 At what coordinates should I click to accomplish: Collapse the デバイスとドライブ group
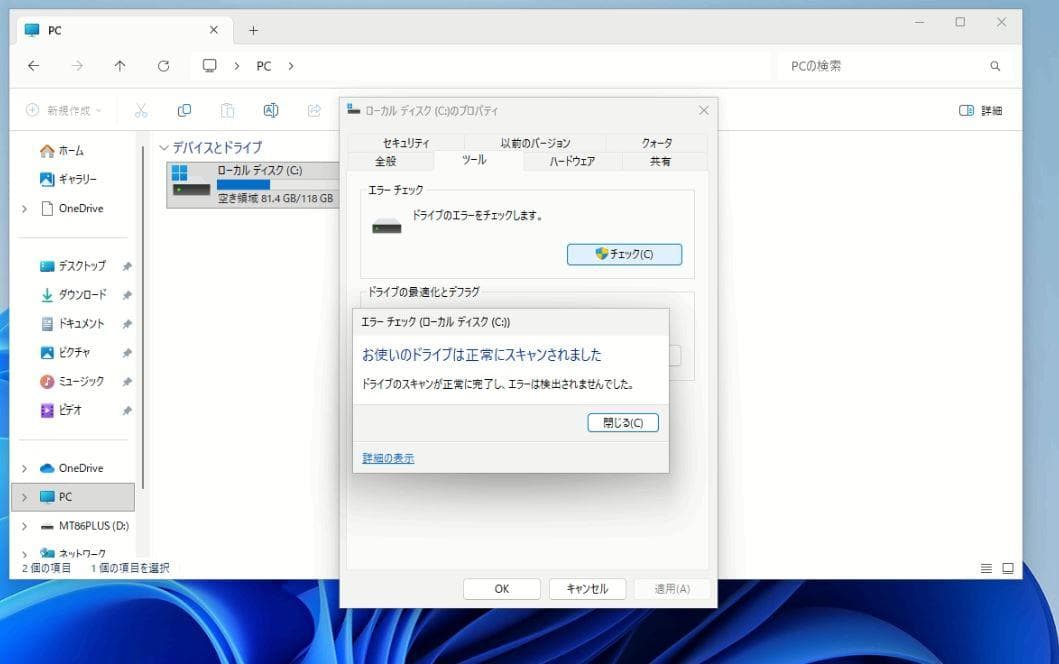[164, 147]
